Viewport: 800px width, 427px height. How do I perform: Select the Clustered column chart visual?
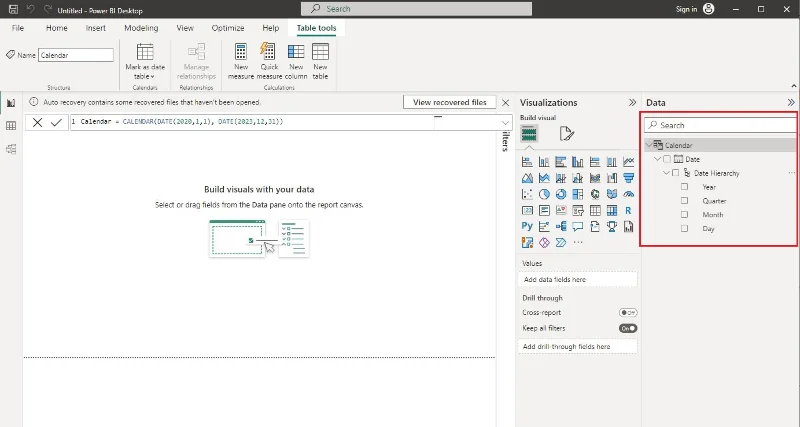(578, 162)
